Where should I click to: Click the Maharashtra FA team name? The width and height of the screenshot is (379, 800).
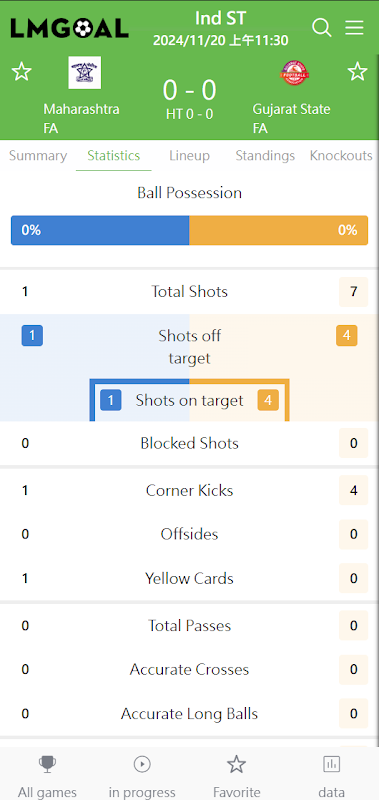pos(81,119)
